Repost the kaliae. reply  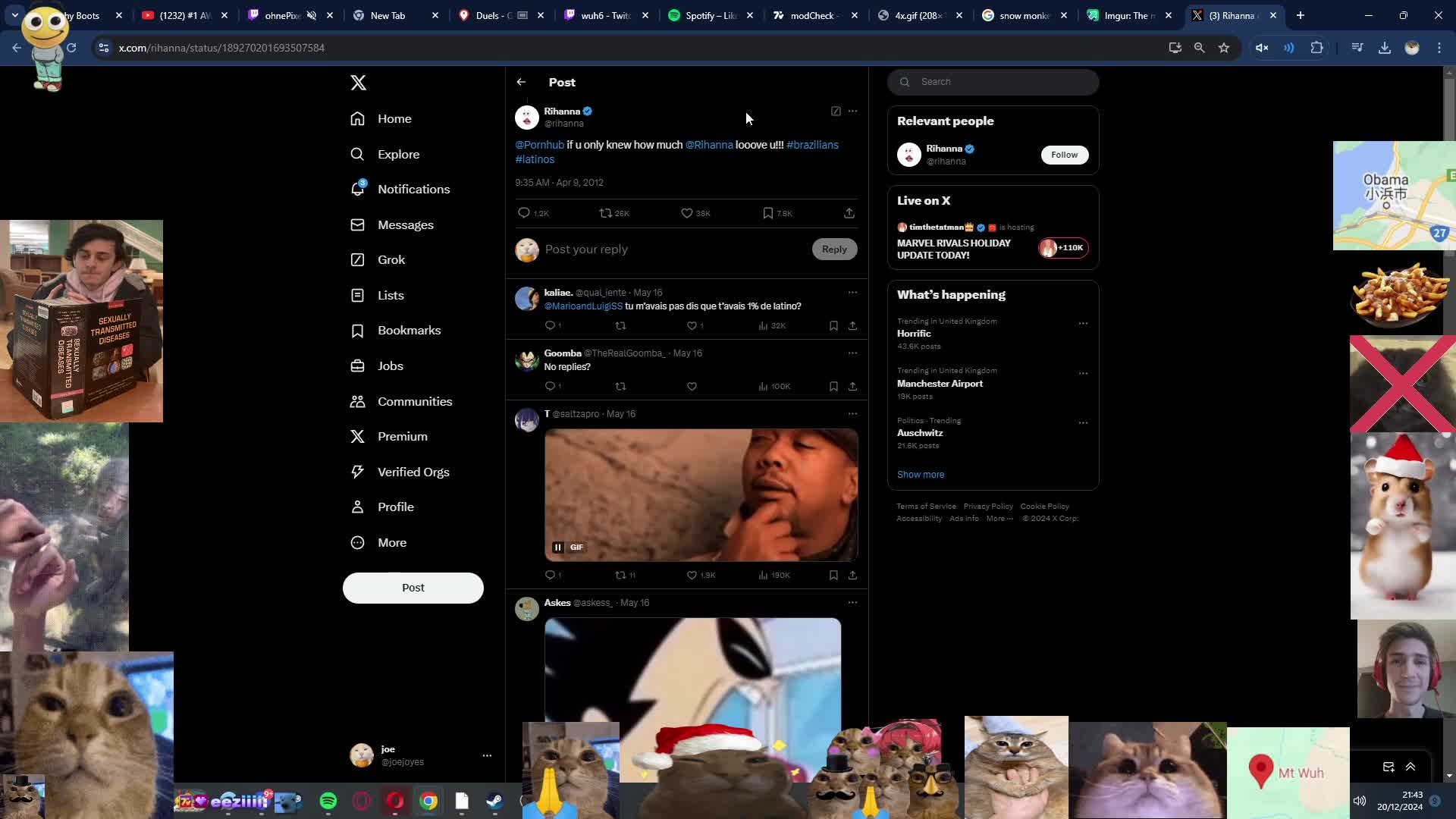click(620, 326)
